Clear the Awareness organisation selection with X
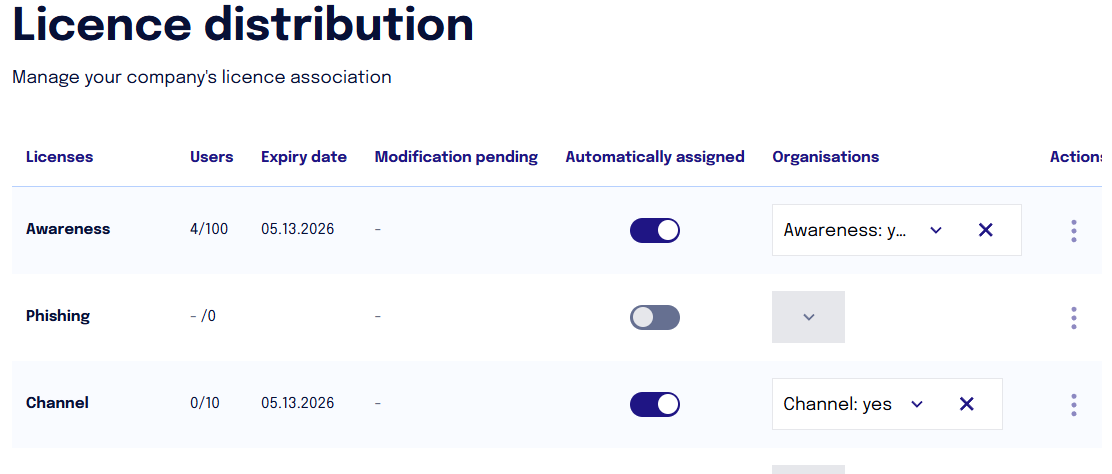The width and height of the screenshot is (1112, 474). point(985,230)
